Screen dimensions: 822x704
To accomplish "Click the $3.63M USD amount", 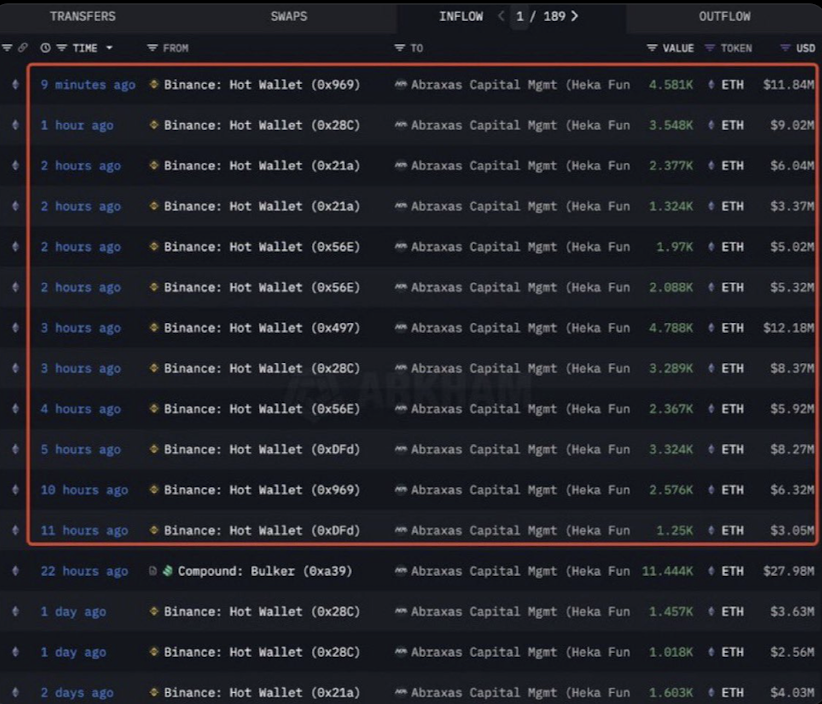I will click(x=793, y=612).
